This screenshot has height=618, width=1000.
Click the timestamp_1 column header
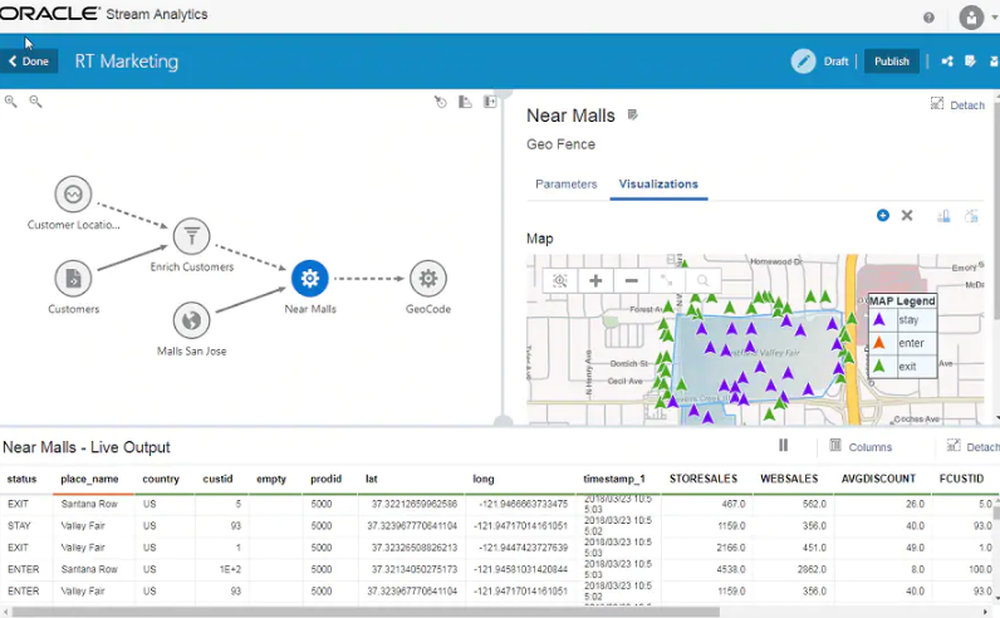614,479
